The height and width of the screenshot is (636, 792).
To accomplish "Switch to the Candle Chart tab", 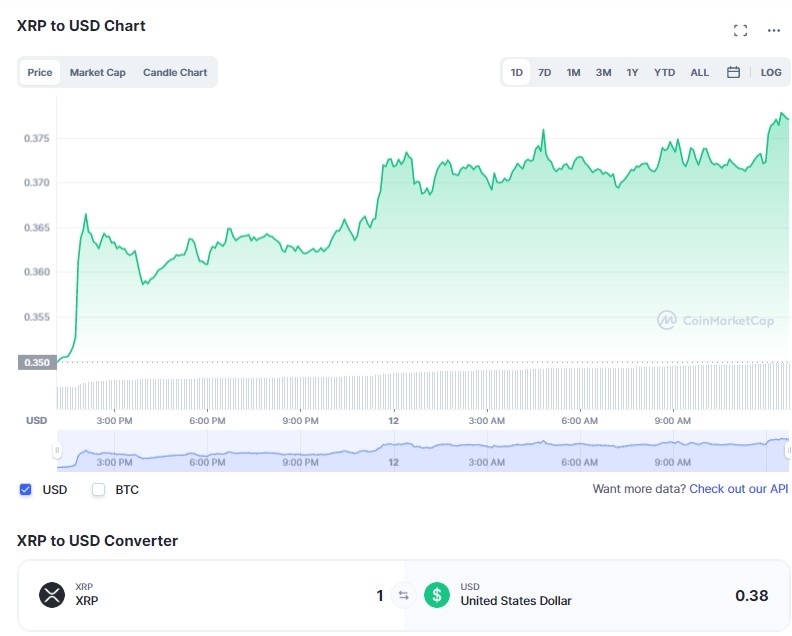I will (175, 72).
